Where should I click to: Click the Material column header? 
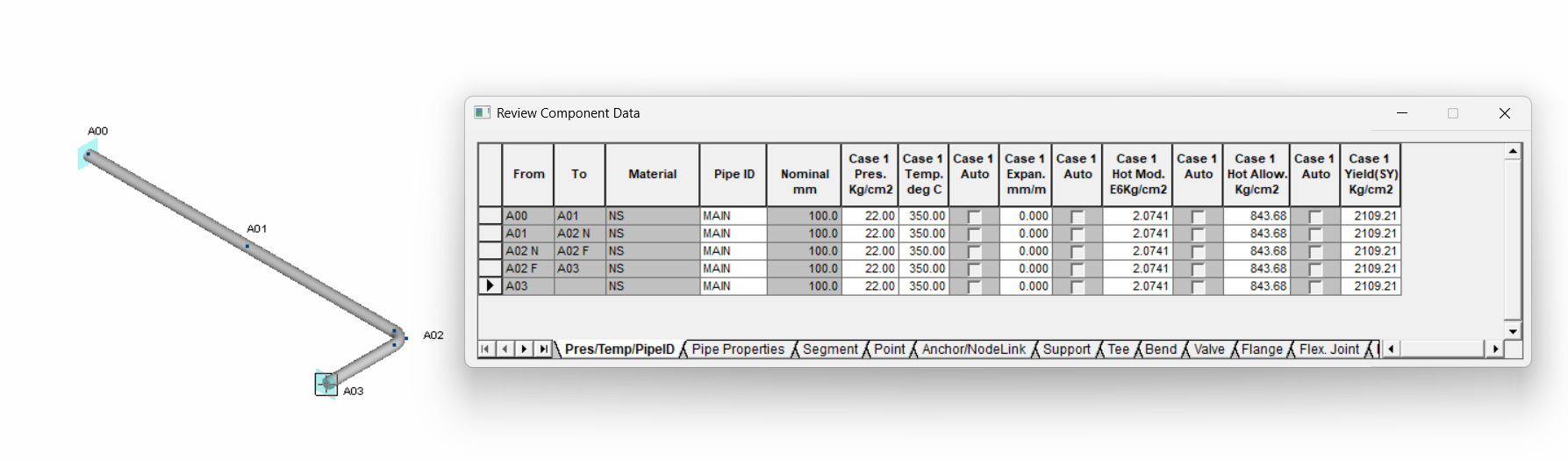point(652,175)
